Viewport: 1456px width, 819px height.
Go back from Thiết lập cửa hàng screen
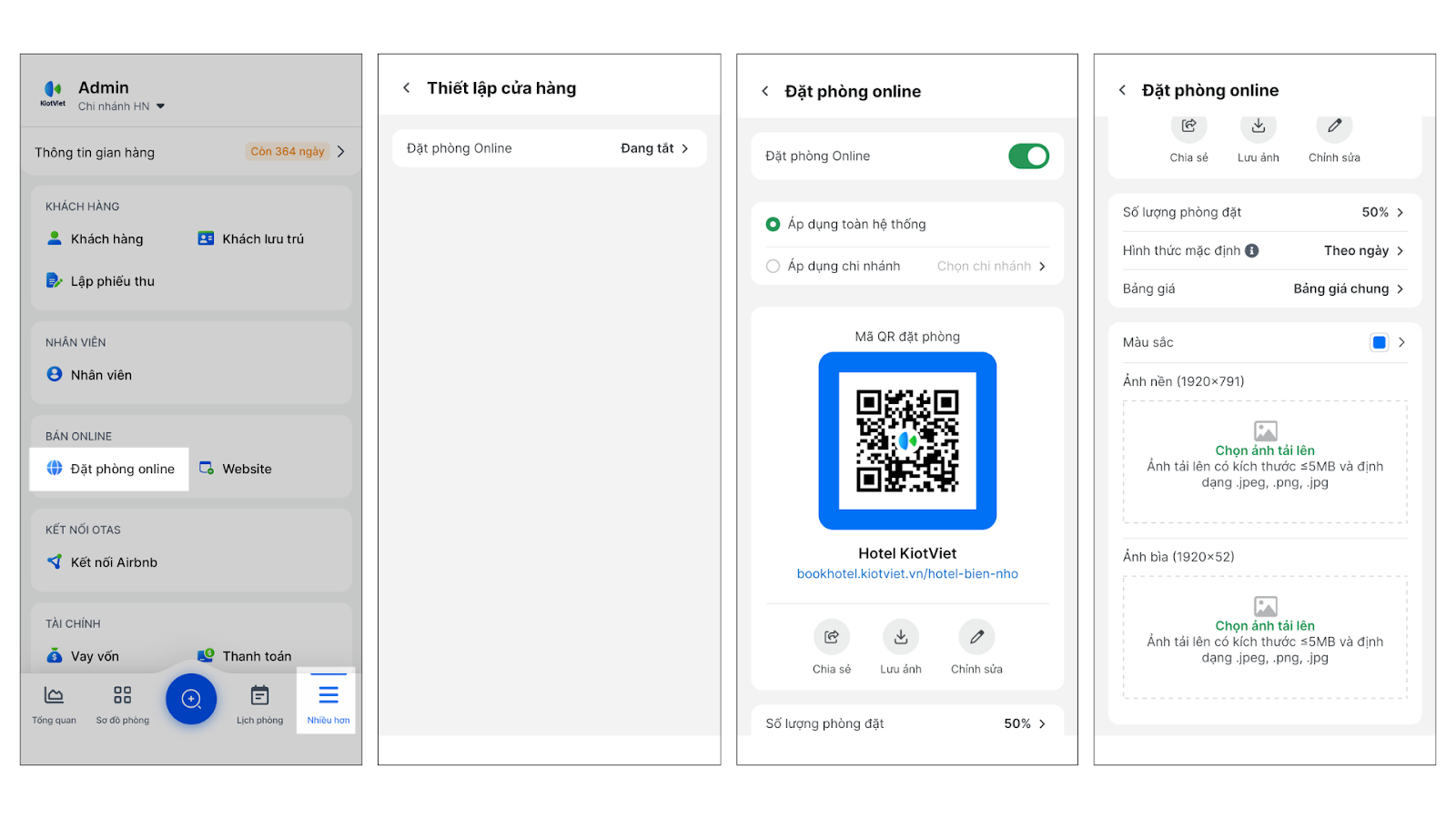[x=407, y=88]
